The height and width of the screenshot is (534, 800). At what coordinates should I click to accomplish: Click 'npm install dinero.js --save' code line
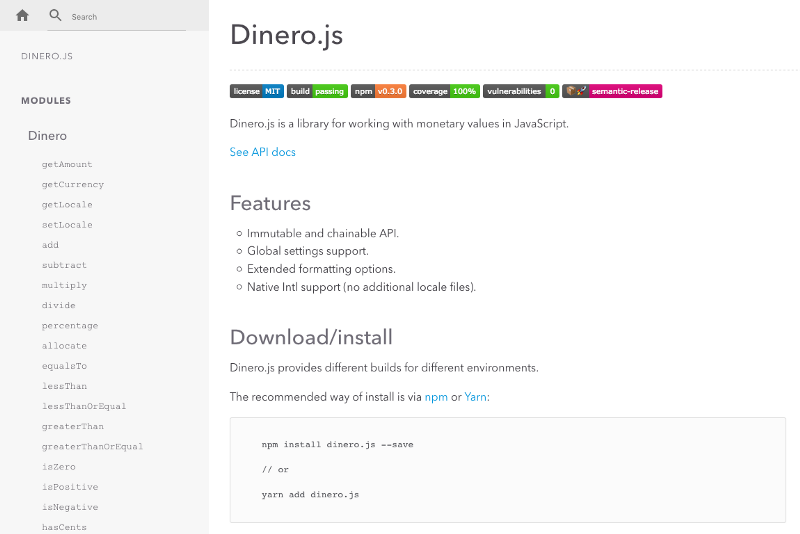pos(337,445)
